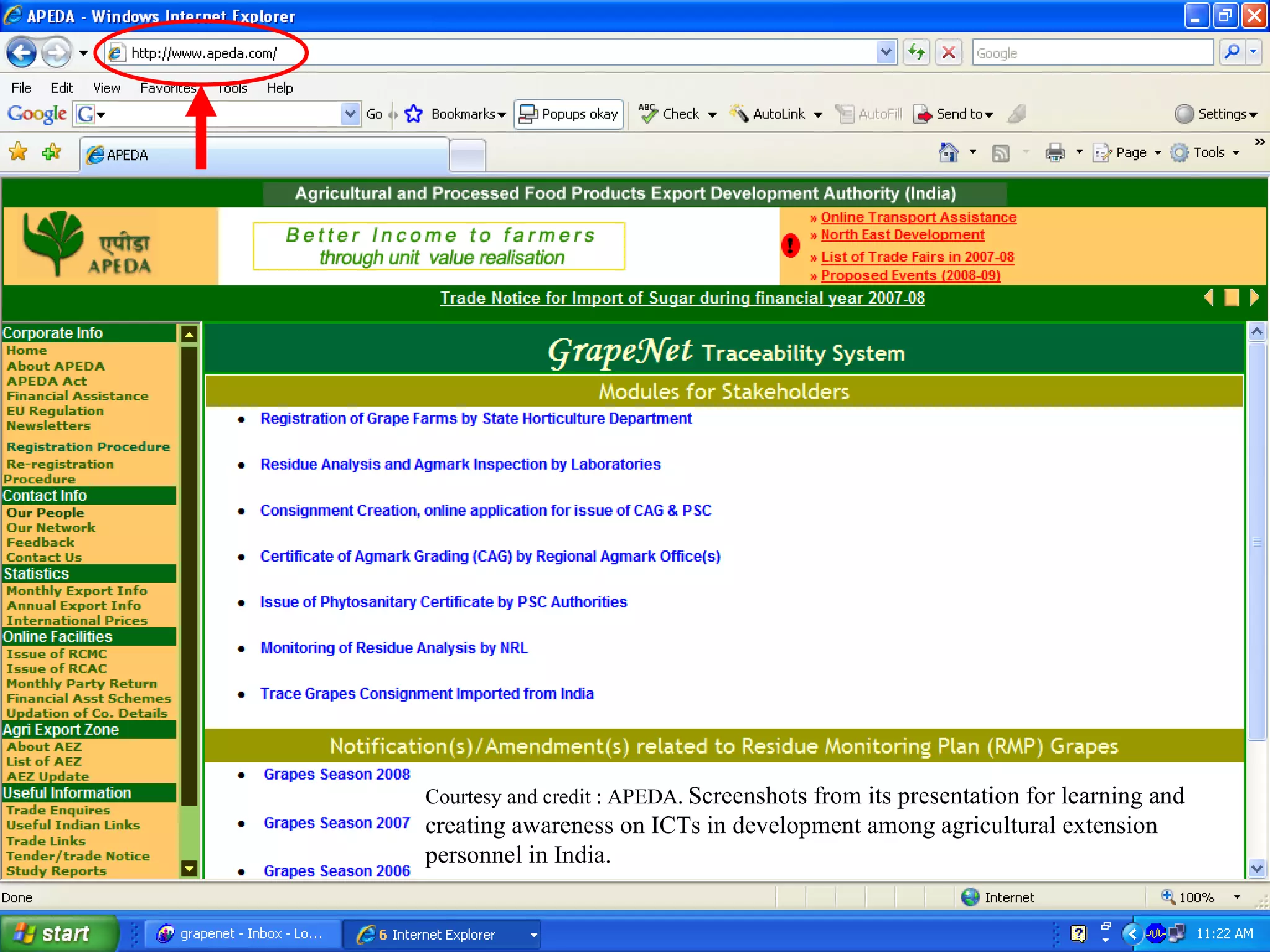Open the View menu
Viewport: 1270px width, 952px height.
pyautogui.click(x=107, y=88)
